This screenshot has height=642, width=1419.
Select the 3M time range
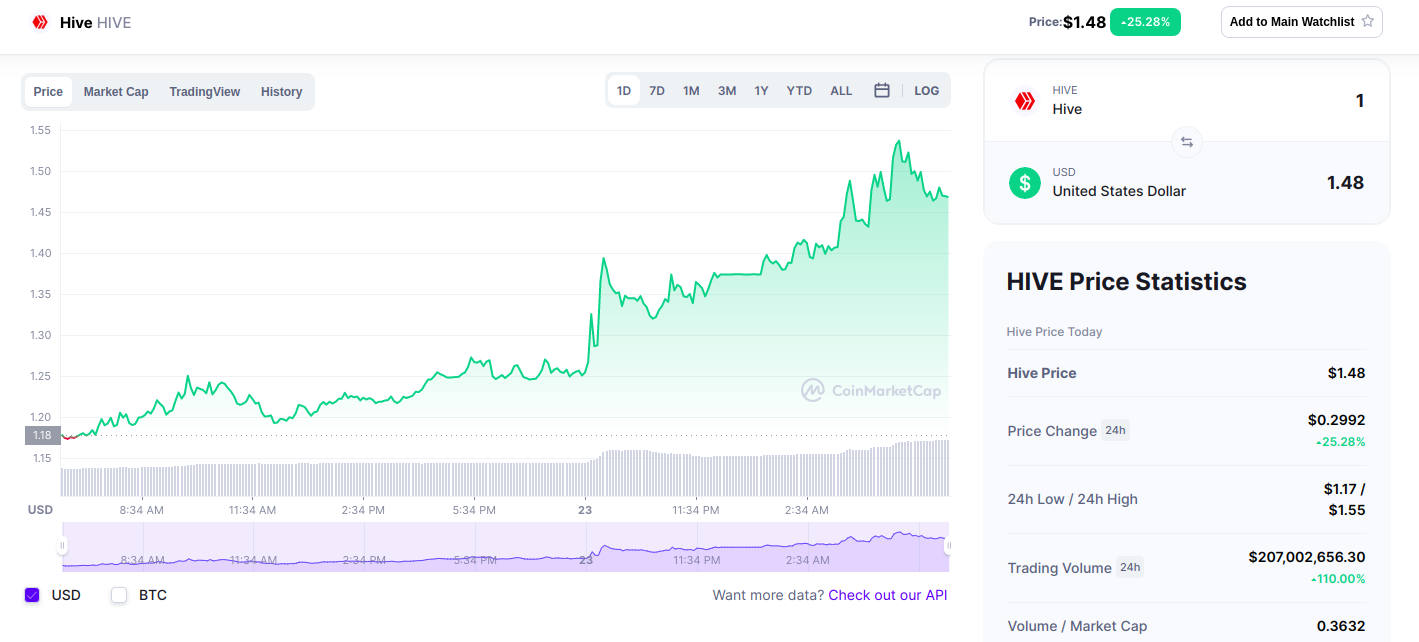pyautogui.click(x=727, y=90)
